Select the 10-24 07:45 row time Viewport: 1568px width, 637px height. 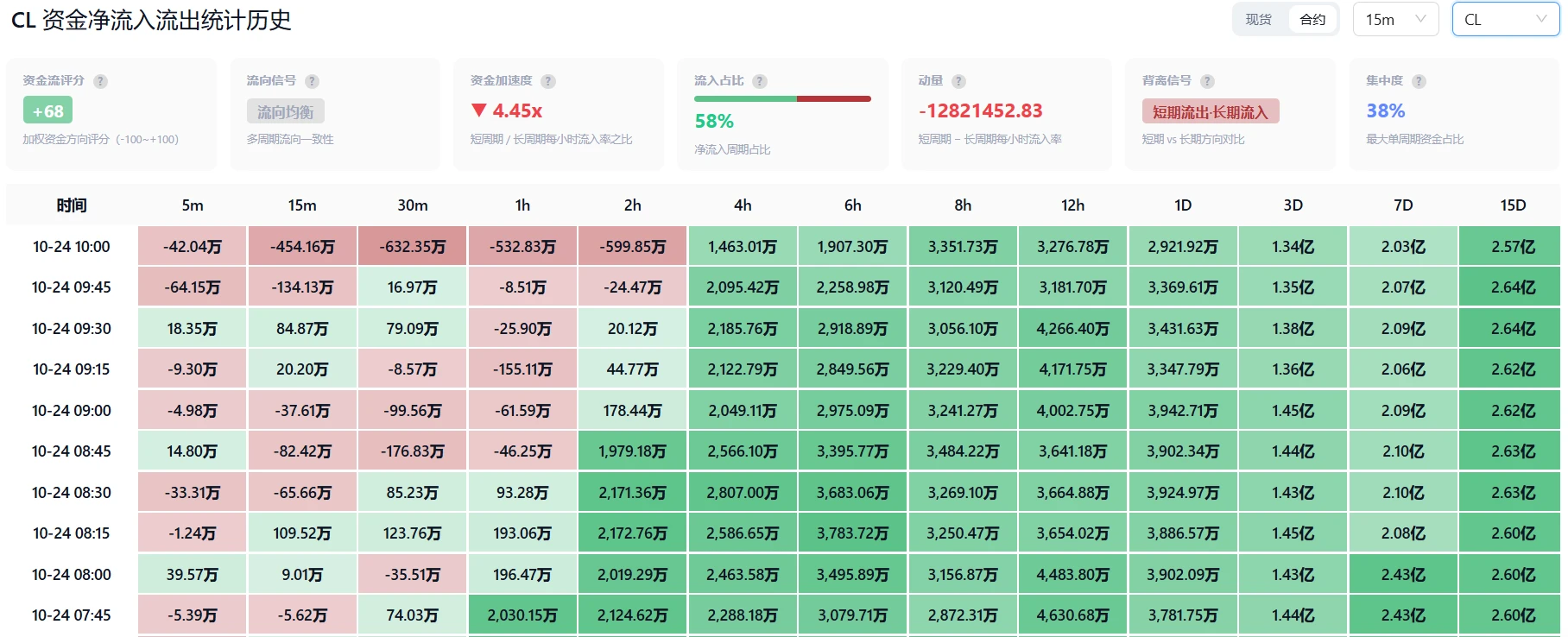[72, 615]
